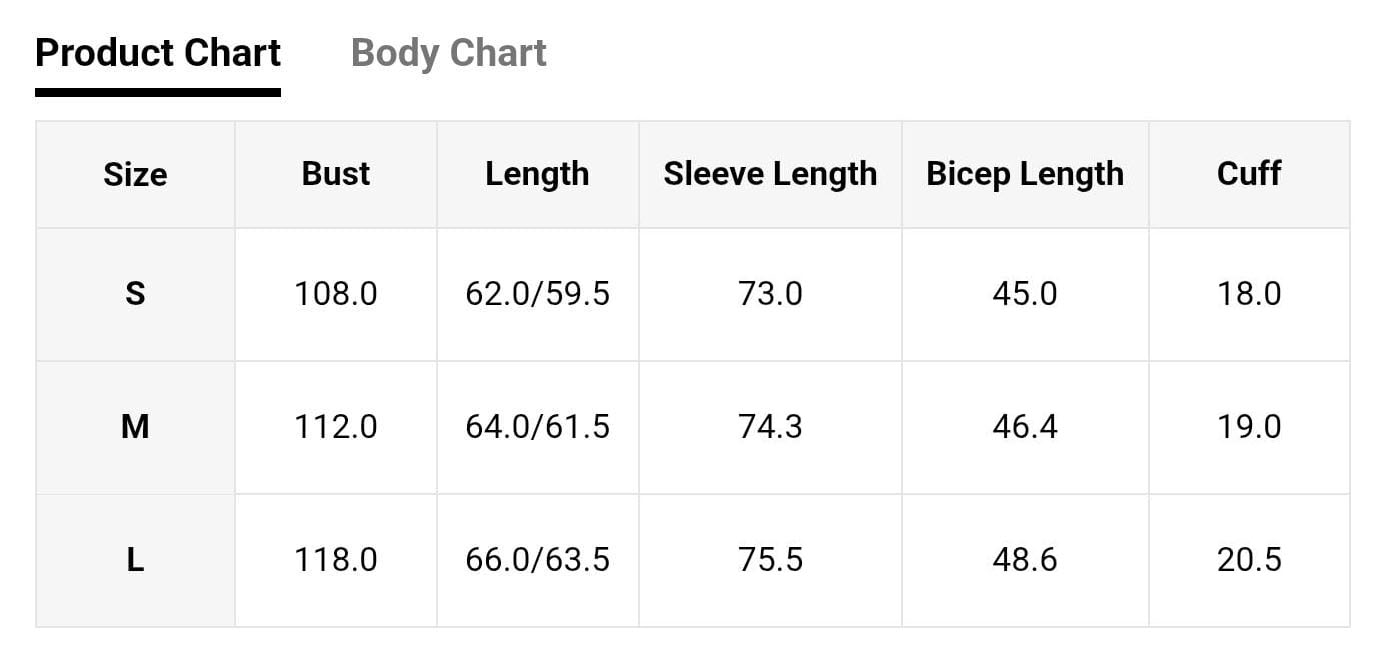
Task: Click the 64.0/61.5 length cell
Action: (x=537, y=427)
